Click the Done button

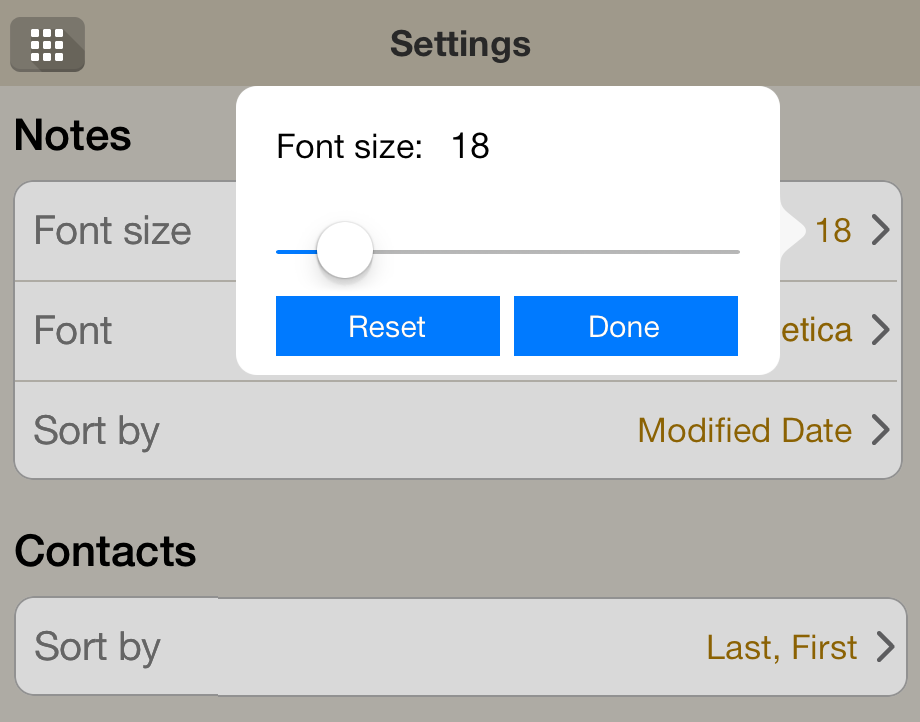pyautogui.click(x=625, y=326)
